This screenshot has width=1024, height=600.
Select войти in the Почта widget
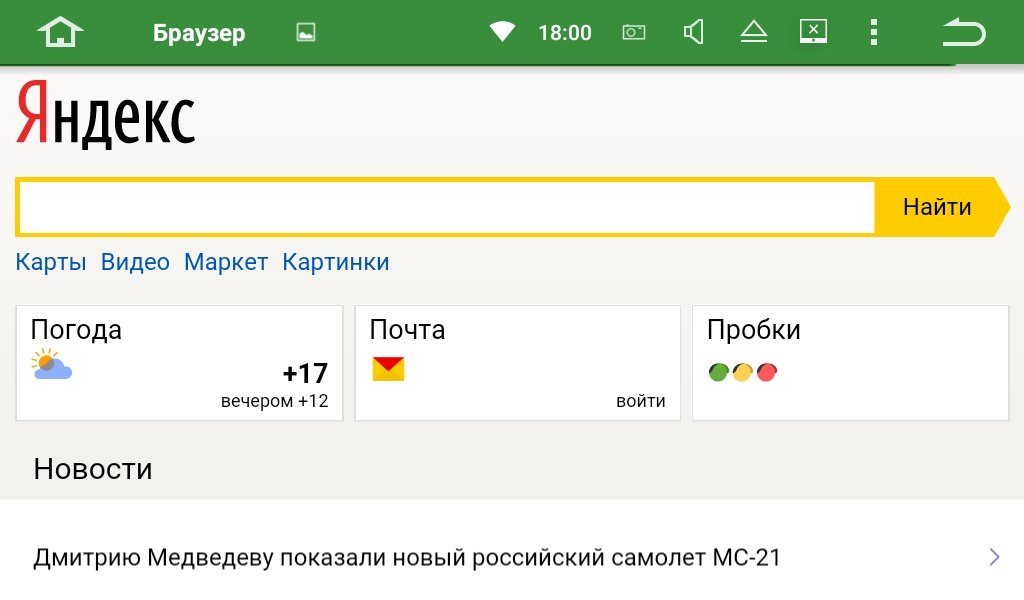(641, 400)
